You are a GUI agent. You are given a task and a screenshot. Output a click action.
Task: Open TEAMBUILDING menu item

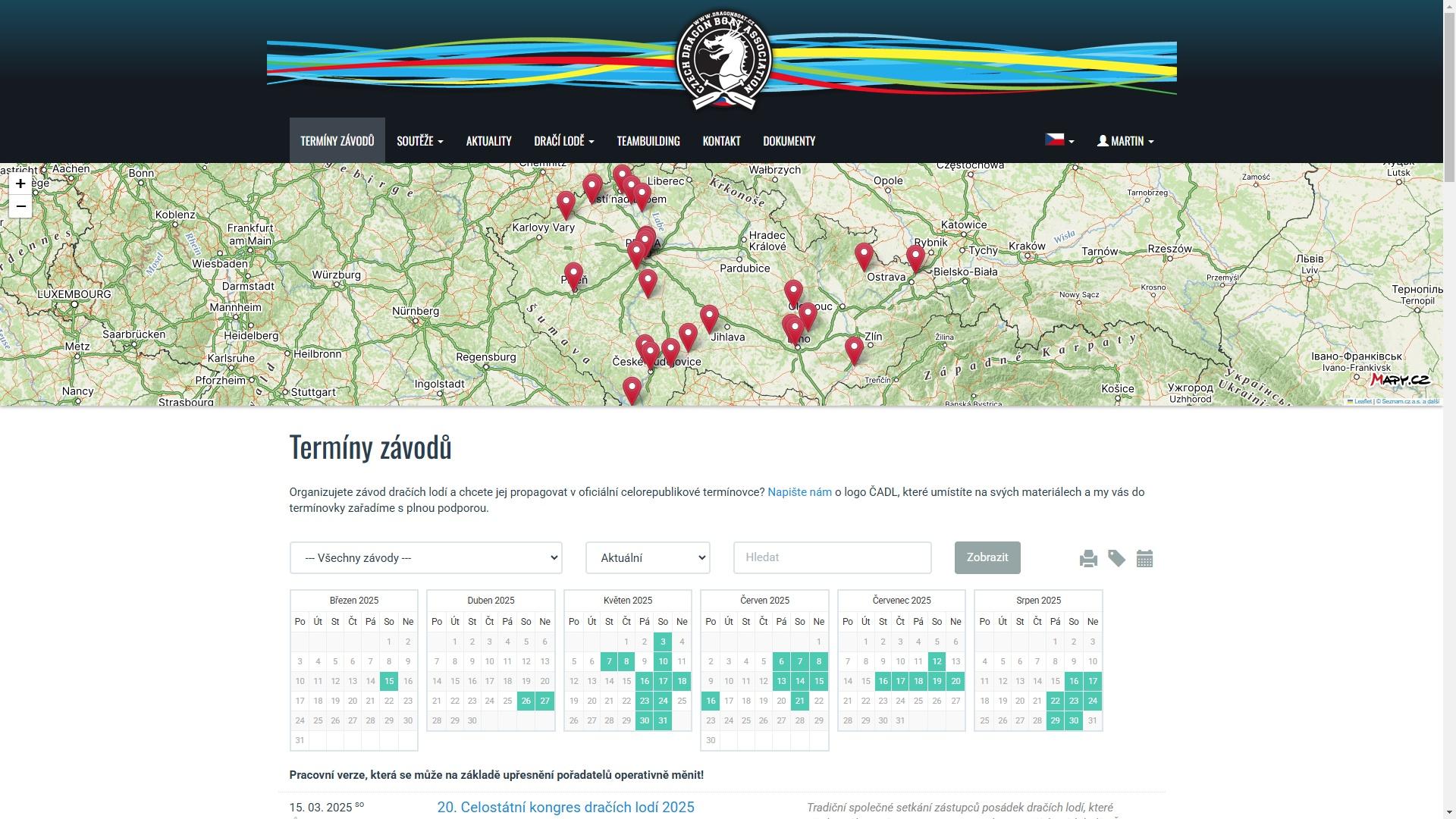coord(648,141)
